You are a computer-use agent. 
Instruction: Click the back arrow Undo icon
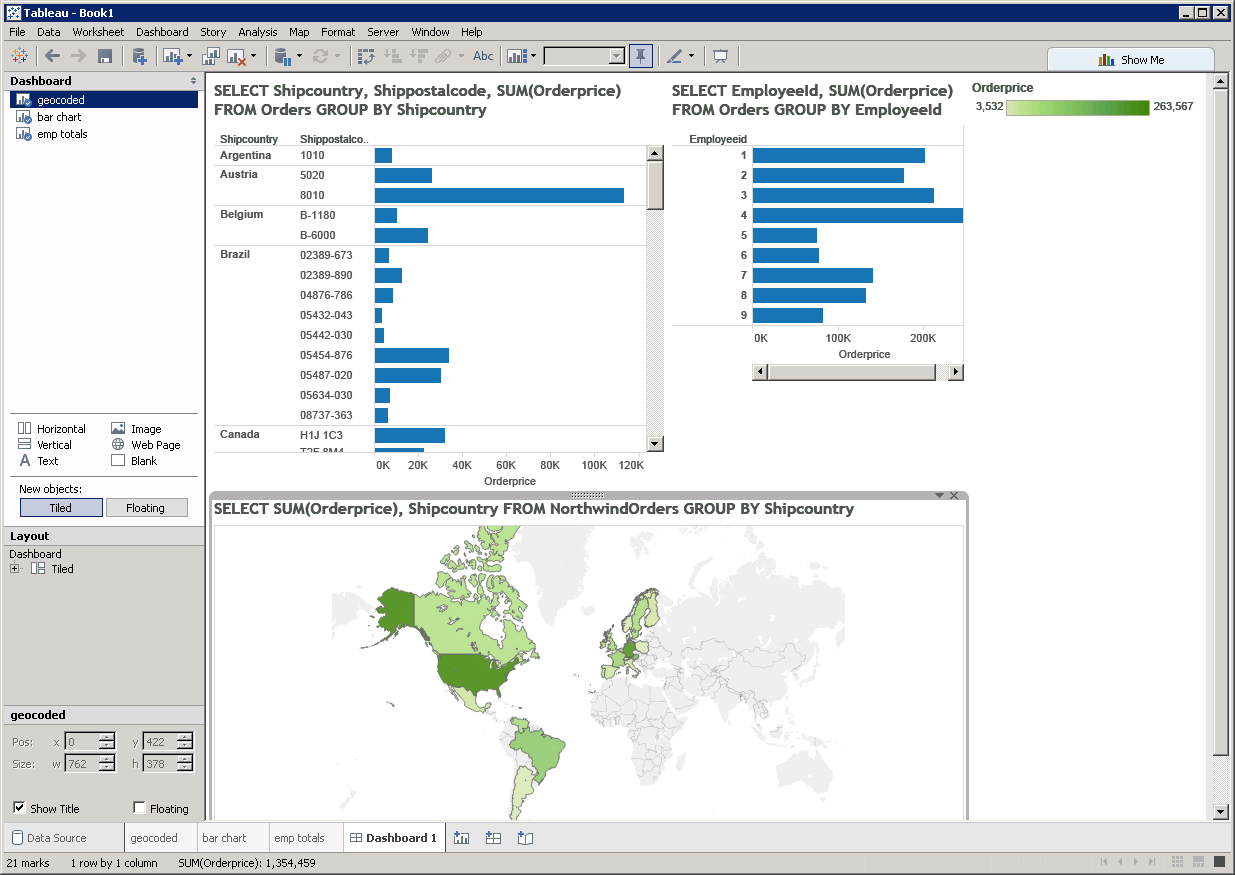coord(52,57)
